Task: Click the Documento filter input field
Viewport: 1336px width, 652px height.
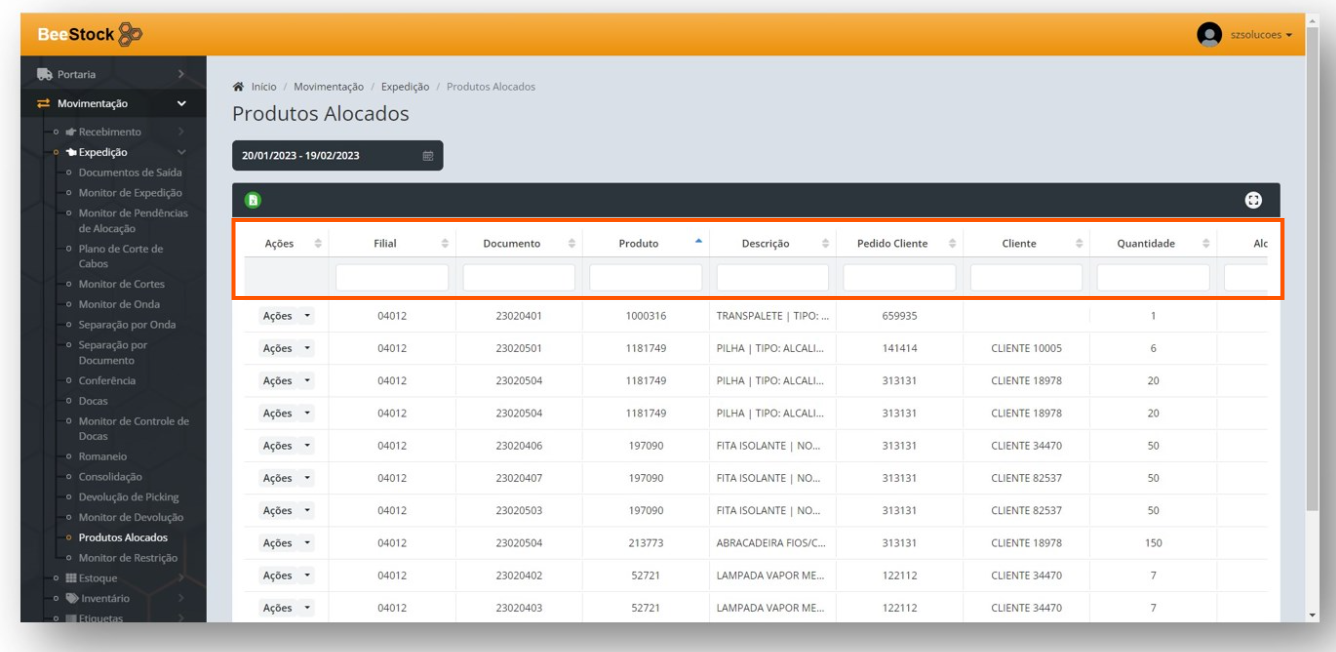Action: (x=518, y=277)
